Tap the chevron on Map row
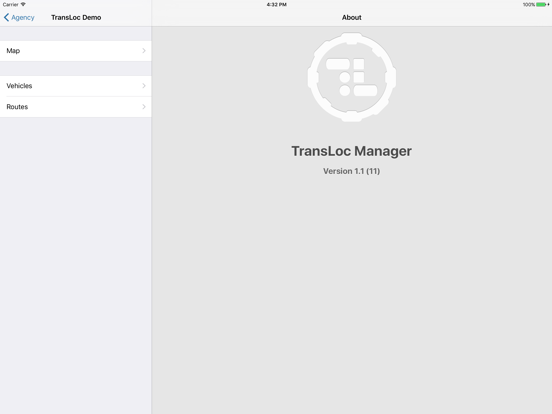552x414 pixels. (x=144, y=51)
